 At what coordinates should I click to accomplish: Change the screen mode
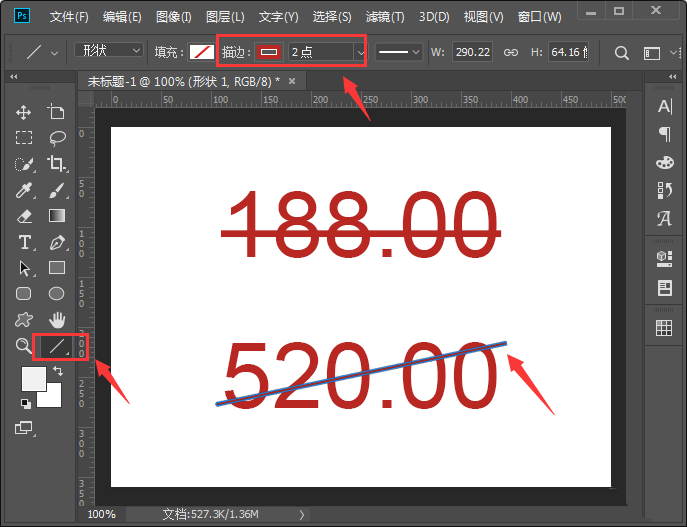coord(24,428)
